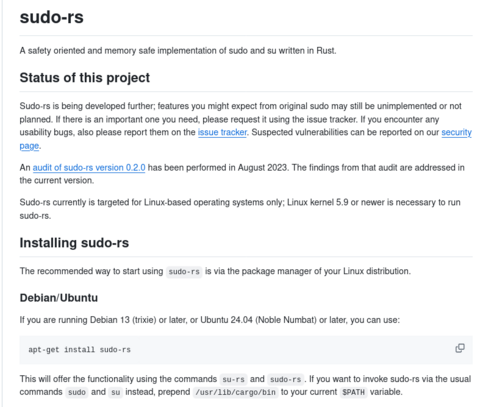
Task: Click the 'page' link continuation text
Action: pyautogui.click(x=29, y=146)
